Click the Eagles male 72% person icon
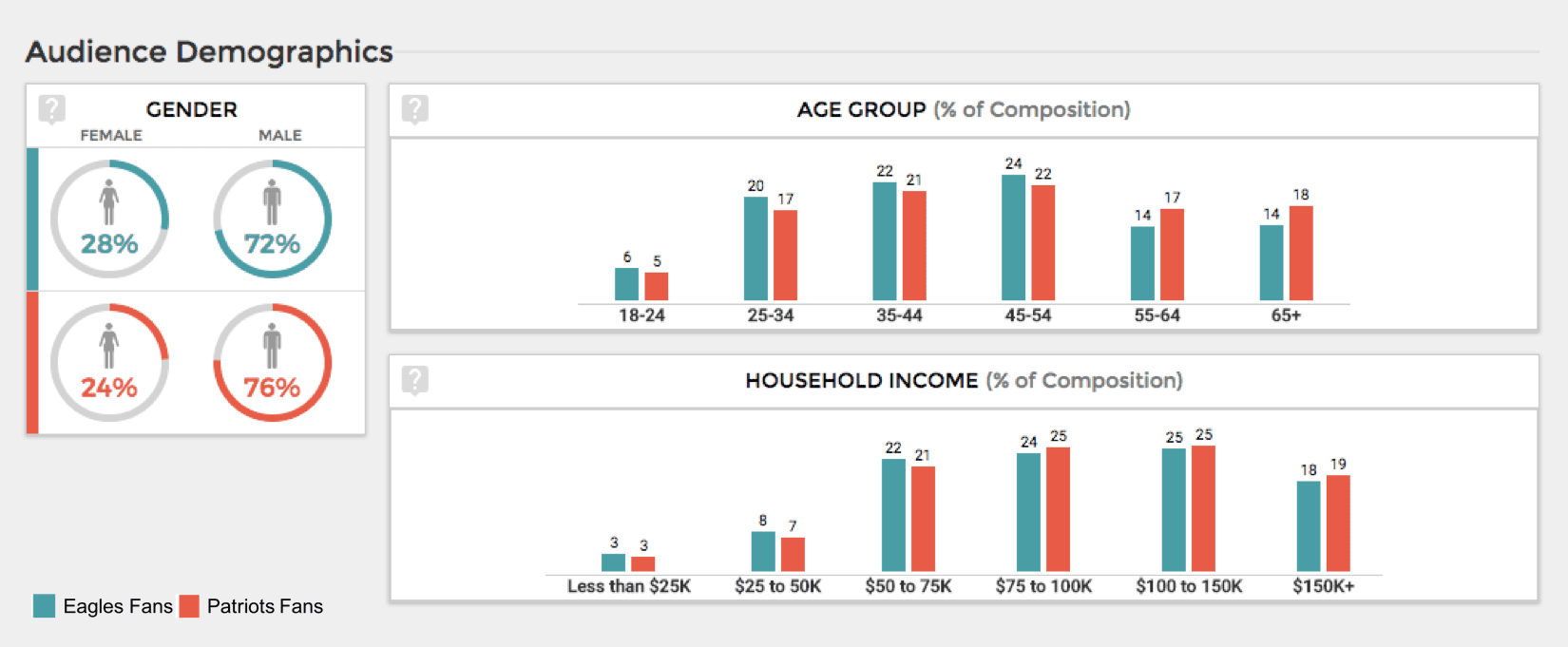 tap(273, 201)
